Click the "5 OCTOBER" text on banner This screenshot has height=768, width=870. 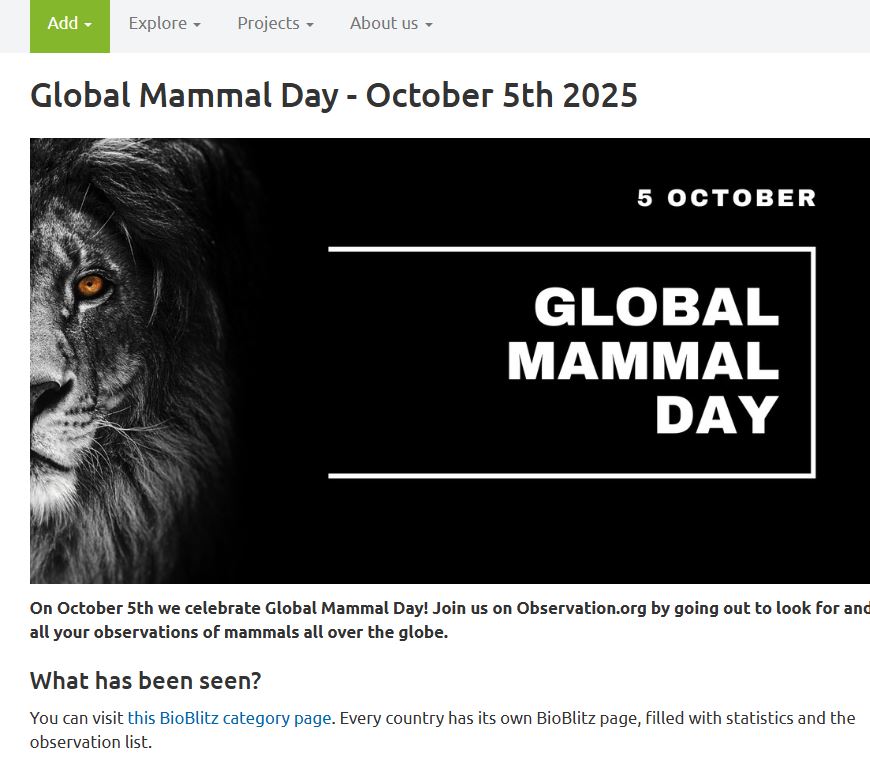pyautogui.click(x=726, y=198)
